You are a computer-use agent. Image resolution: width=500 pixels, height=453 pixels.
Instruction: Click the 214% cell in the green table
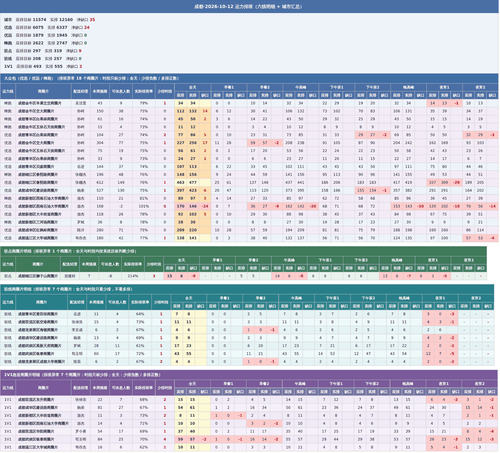pos(133,276)
